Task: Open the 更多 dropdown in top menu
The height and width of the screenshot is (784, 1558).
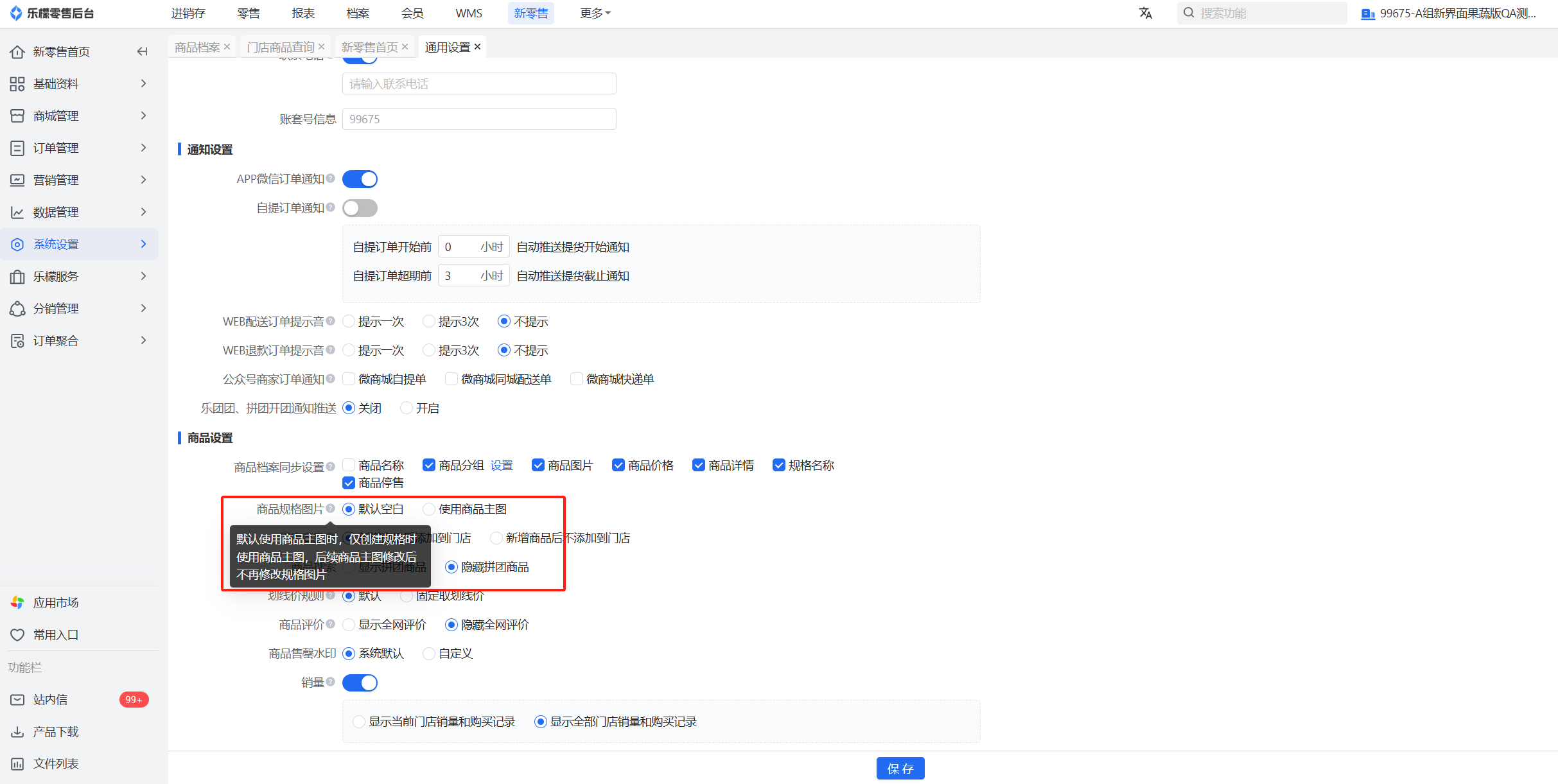Action: pyautogui.click(x=595, y=13)
